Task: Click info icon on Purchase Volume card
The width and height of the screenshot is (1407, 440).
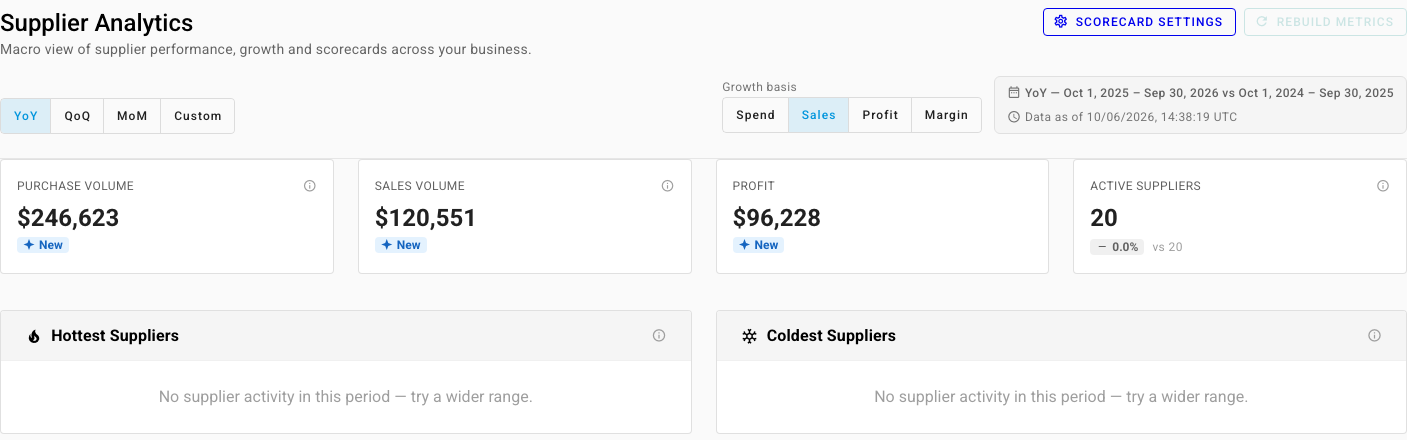Action: tap(310, 186)
